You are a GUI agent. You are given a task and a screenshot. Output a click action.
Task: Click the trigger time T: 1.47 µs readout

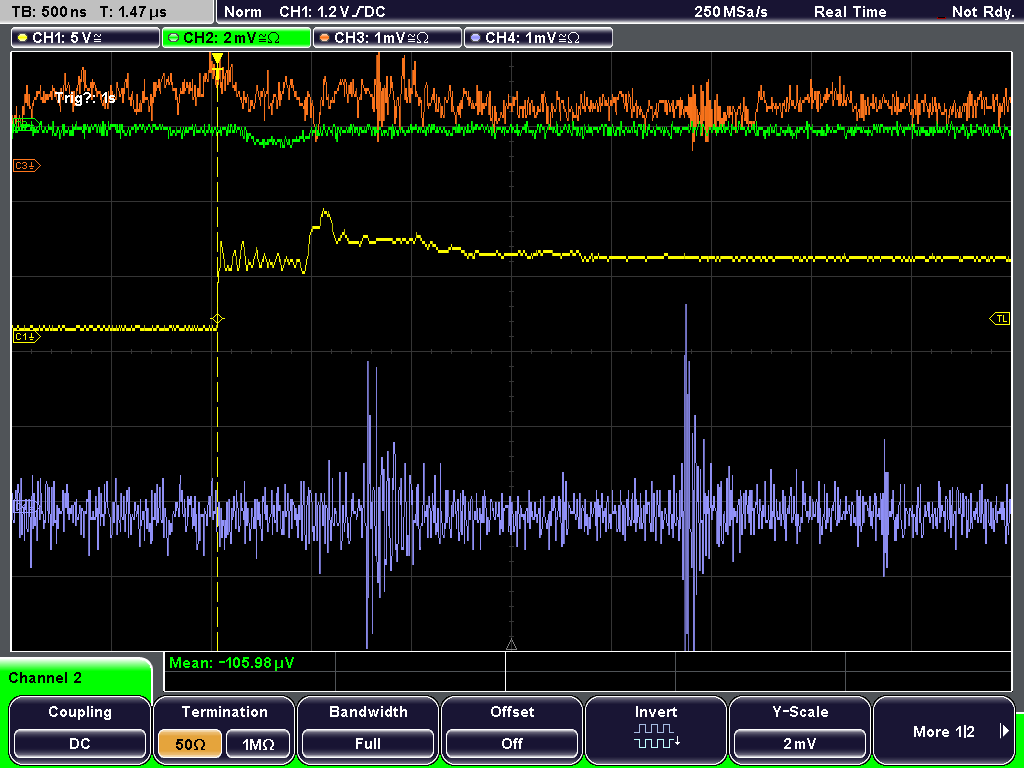135,12
